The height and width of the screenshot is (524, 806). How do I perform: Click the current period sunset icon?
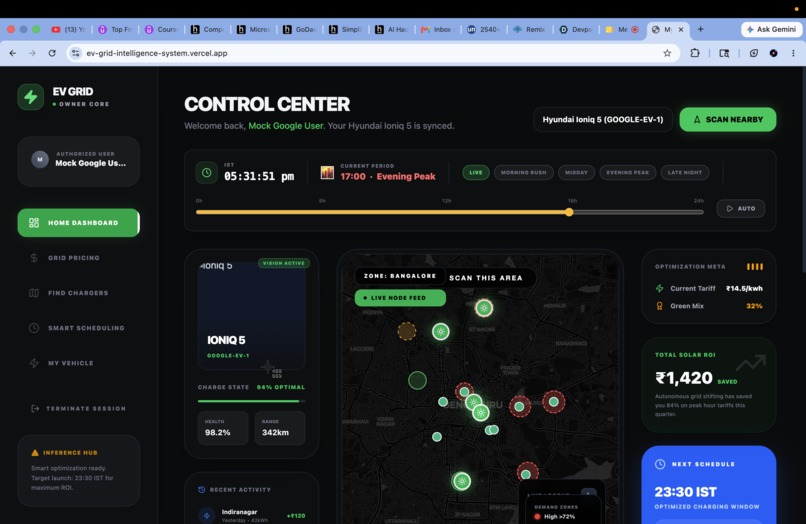(x=327, y=172)
